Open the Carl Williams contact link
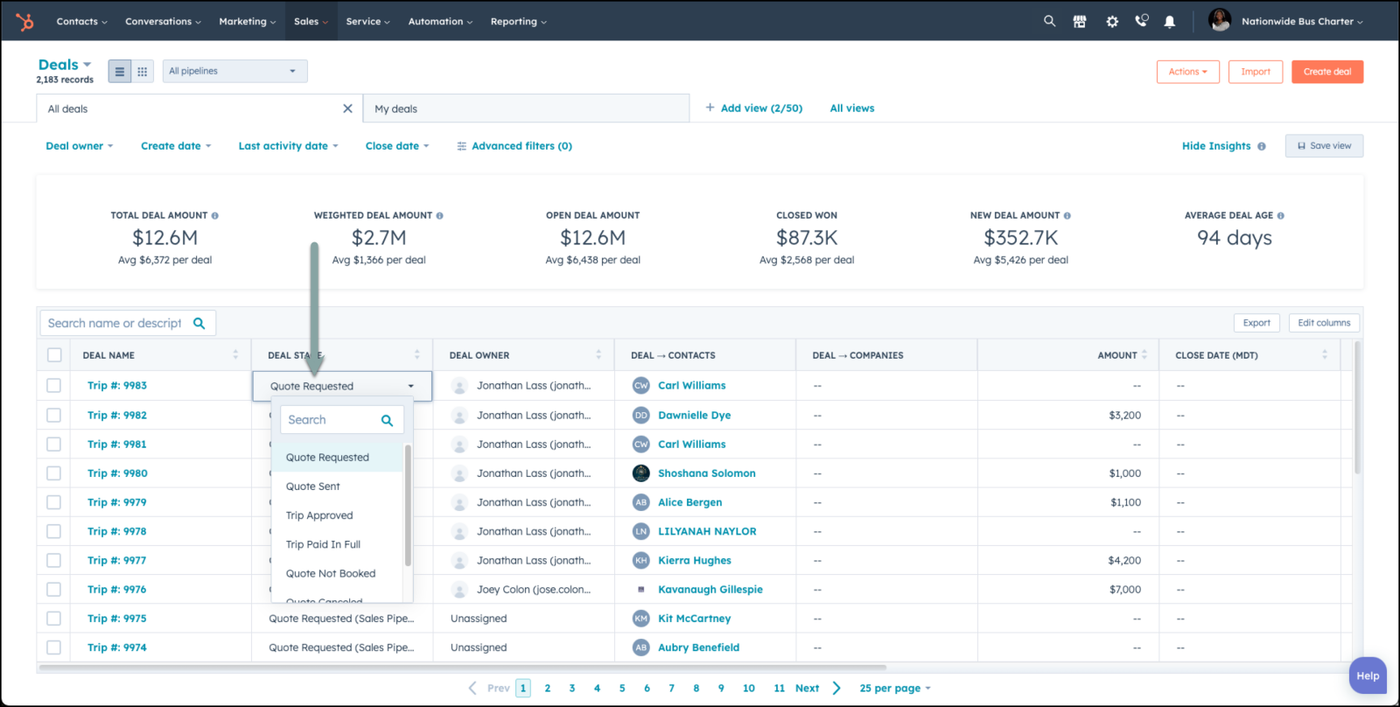The image size is (1400, 707). coord(691,385)
